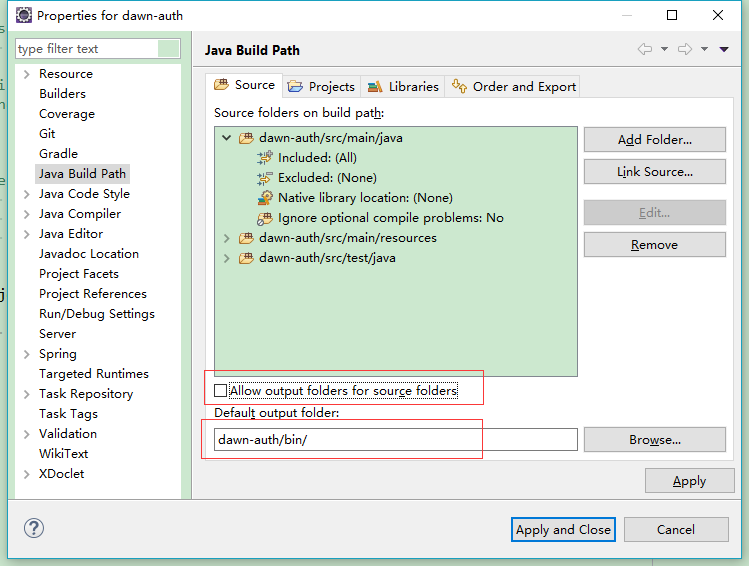
Task: Open the view menu dropdown triangle
Action: 724,49
